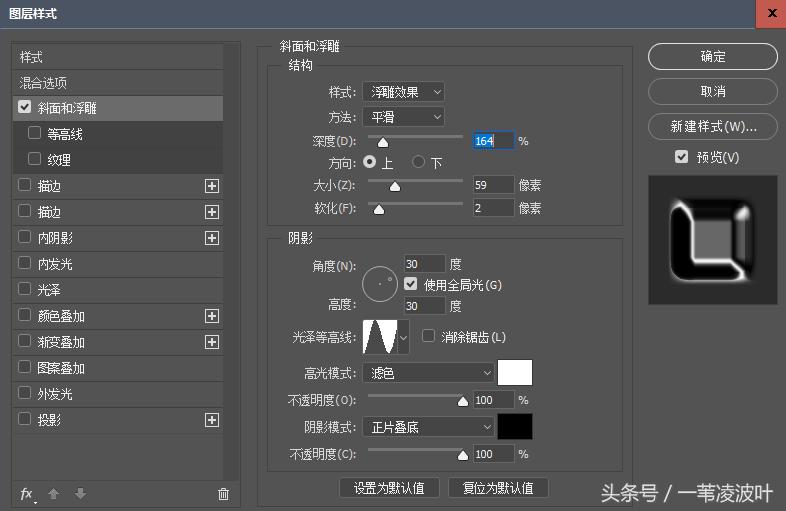Enable the 图案叠加 checkbox
Image resolution: width=786 pixels, height=511 pixels.
(25, 367)
